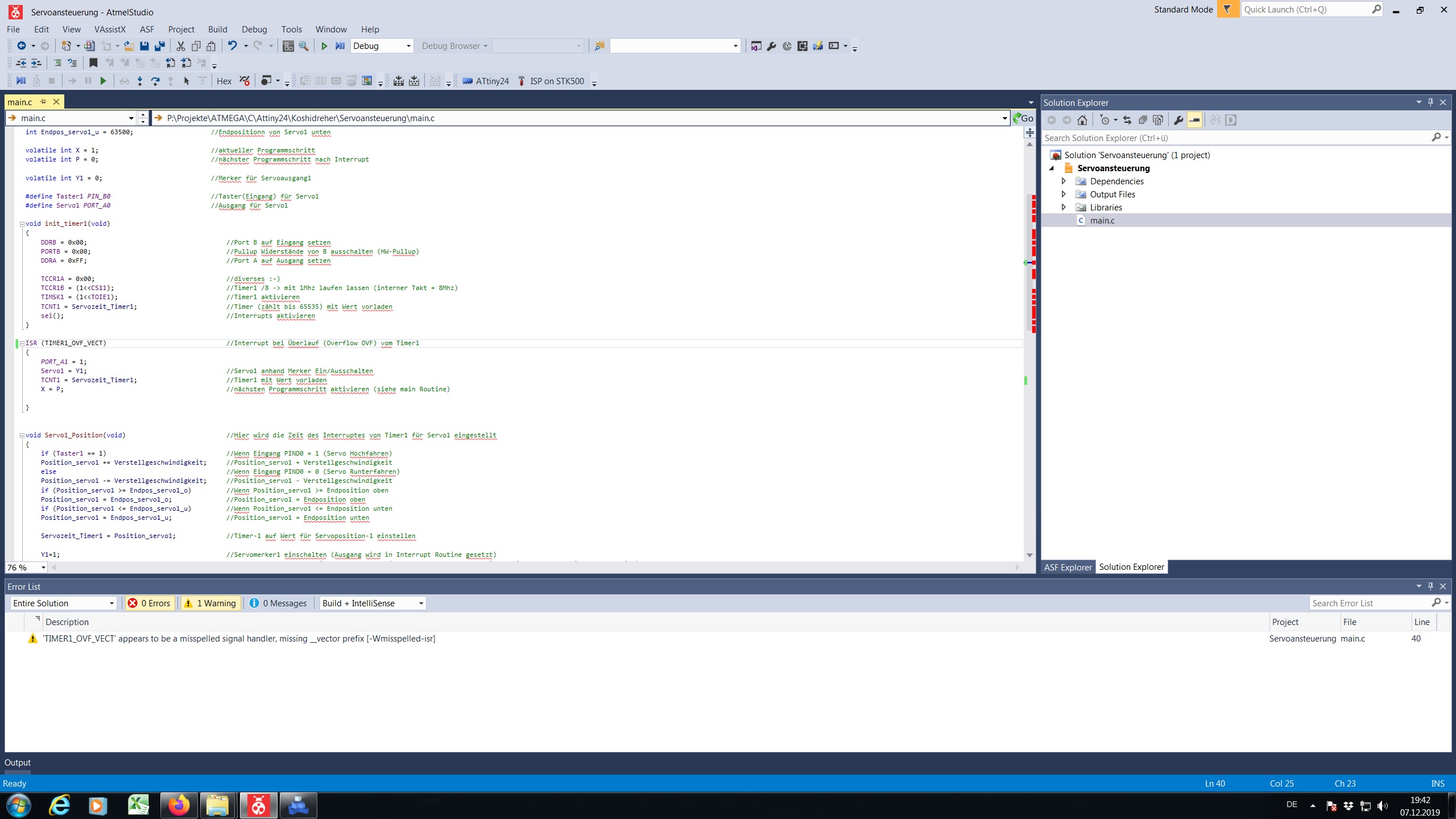
Task: Open the Quick Find magnifier icon
Action: [303, 45]
